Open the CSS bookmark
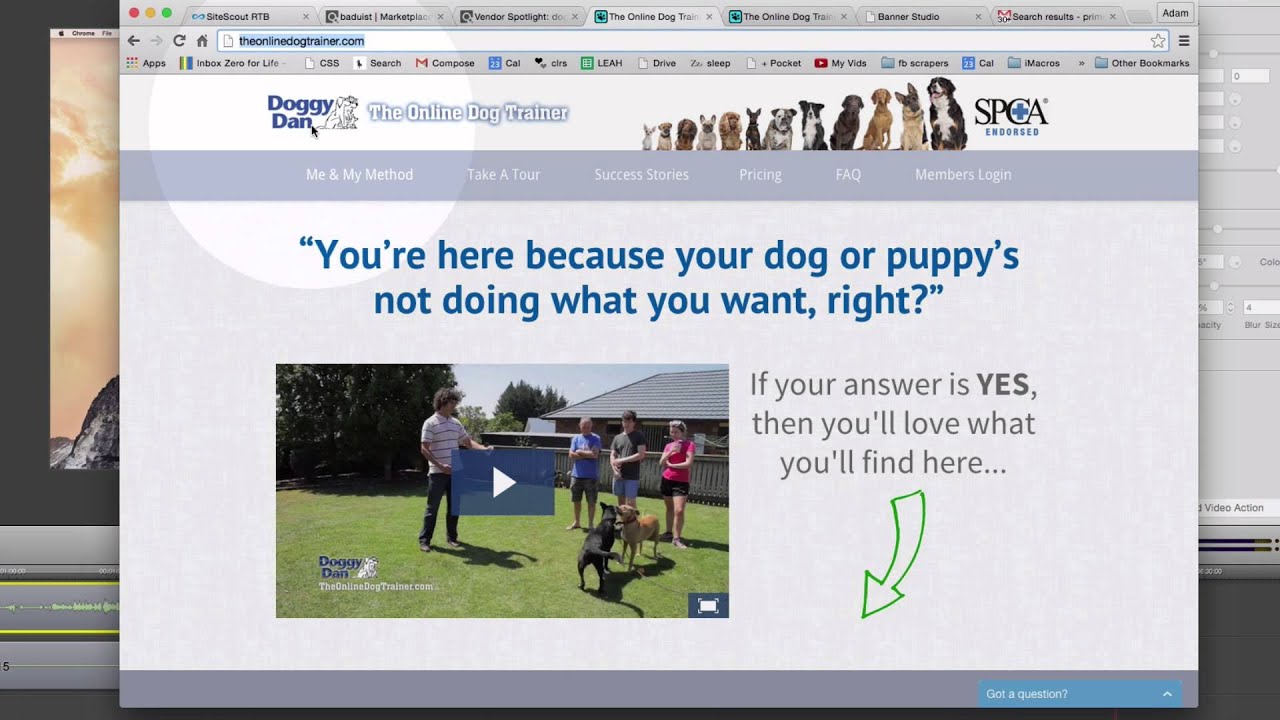 (x=322, y=63)
